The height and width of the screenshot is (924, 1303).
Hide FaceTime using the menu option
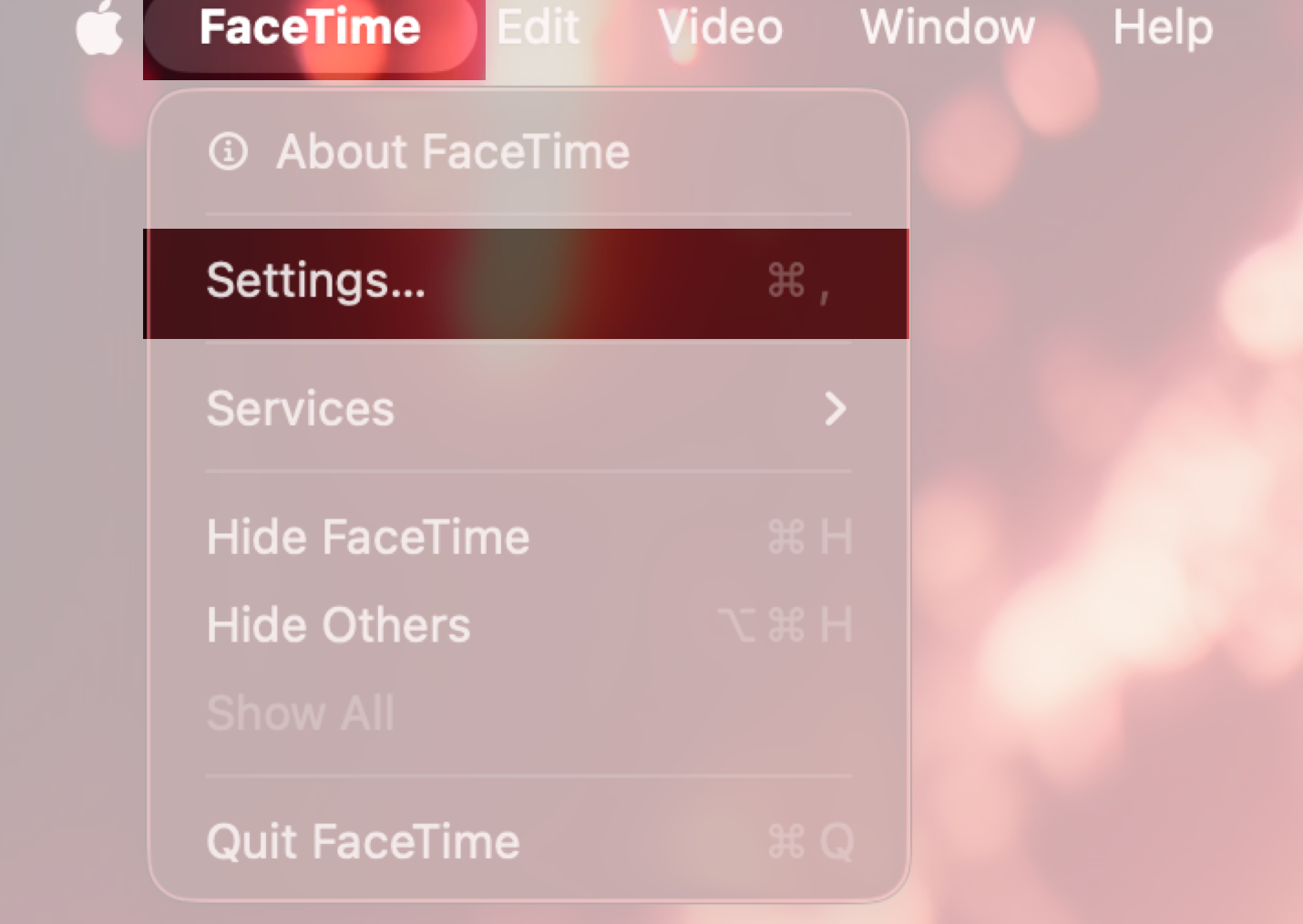pyautogui.click(x=367, y=537)
